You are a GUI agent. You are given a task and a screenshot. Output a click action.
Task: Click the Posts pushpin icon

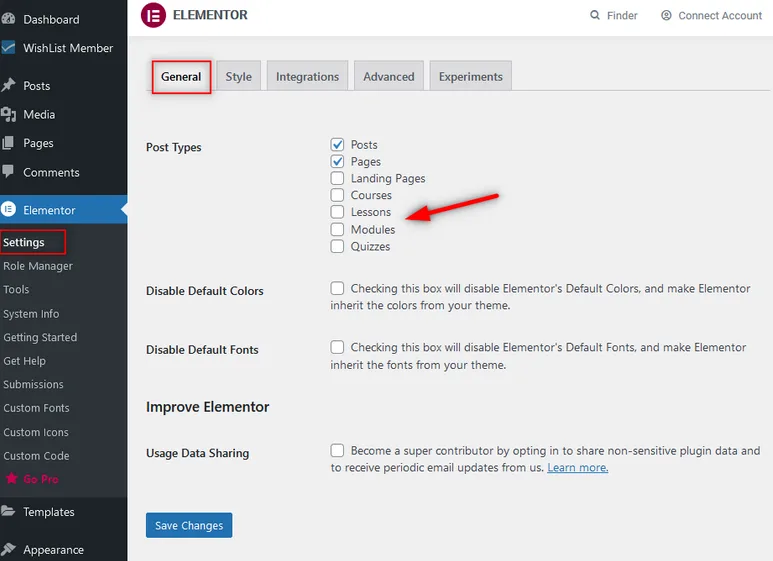pyautogui.click(x=8, y=85)
